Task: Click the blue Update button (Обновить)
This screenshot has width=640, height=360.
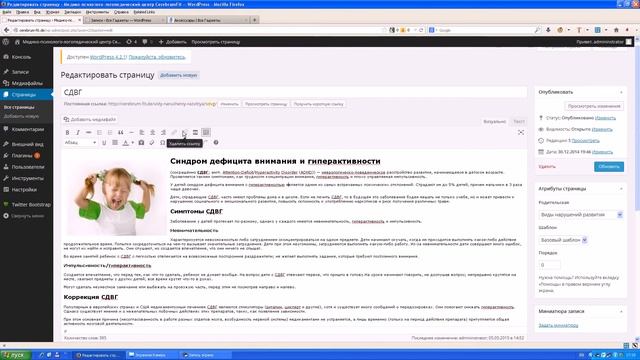Action: tap(609, 167)
